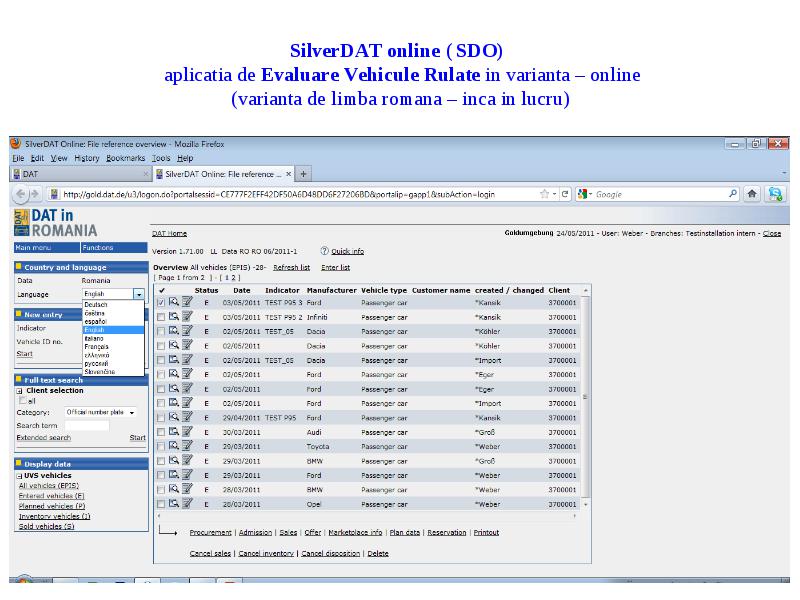Check the Ford 29/03/2011 row checkbox
800x600 pixels.
(x=161, y=475)
